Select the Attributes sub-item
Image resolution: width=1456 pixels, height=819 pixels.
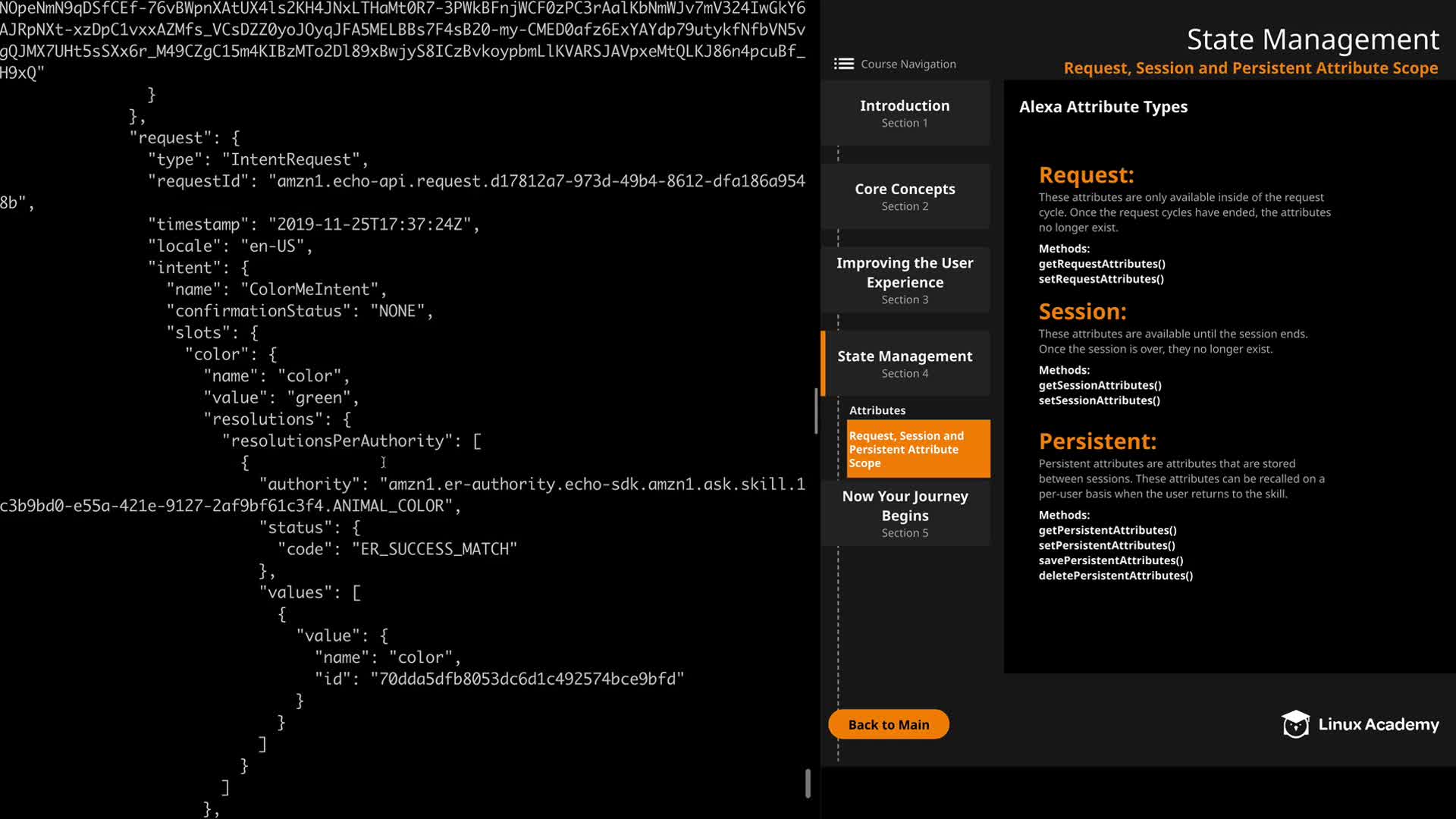click(x=877, y=410)
